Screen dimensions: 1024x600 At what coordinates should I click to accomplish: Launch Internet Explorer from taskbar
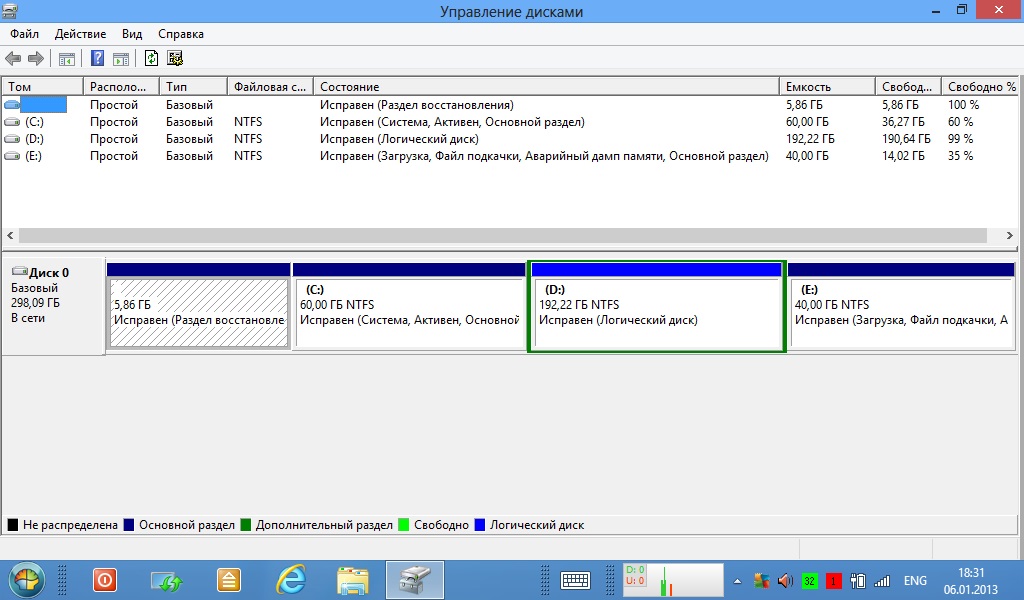point(291,580)
